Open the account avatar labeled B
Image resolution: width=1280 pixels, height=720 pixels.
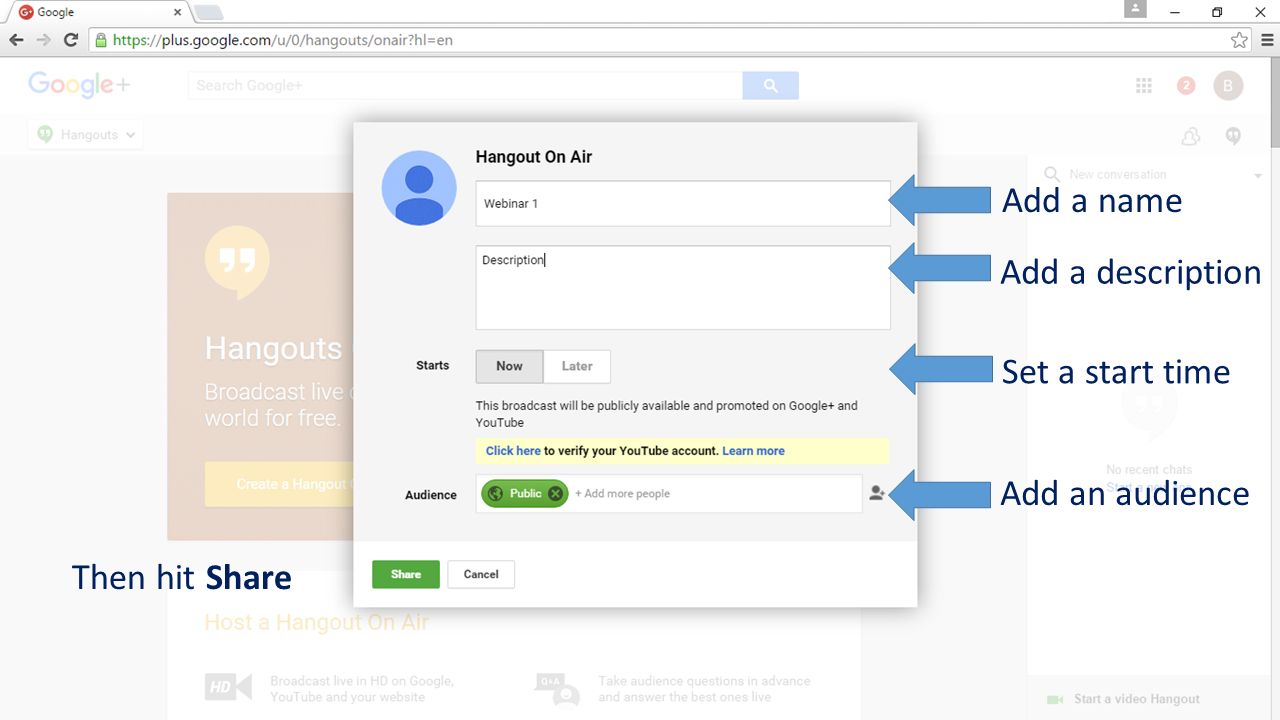pyautogui.click(x=1228, y=86)
